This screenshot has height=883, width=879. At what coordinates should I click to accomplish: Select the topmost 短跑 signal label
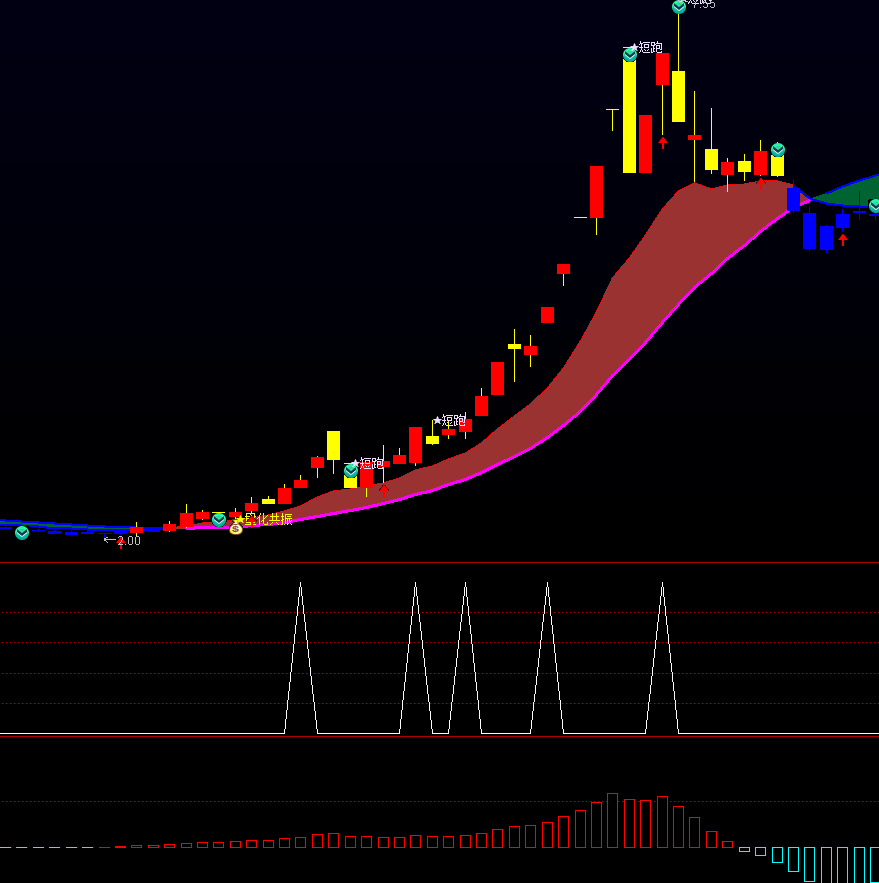click(649, 47)
